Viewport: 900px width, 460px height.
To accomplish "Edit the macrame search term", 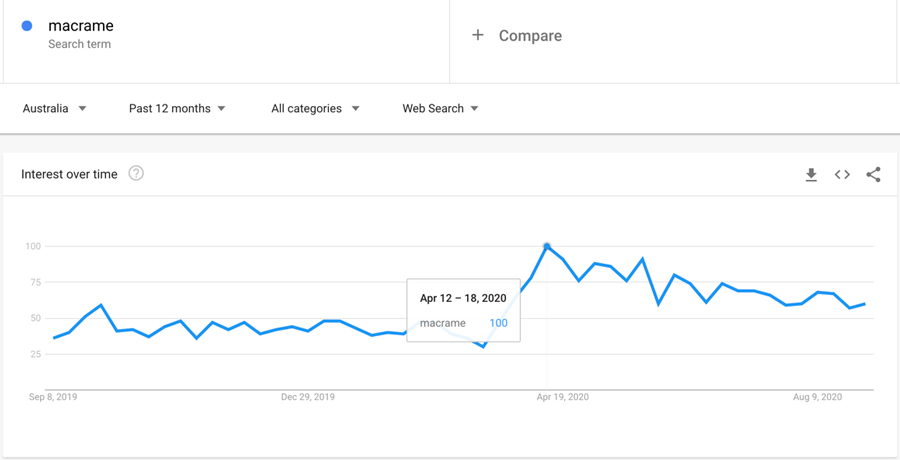I will tap(81, 26).
